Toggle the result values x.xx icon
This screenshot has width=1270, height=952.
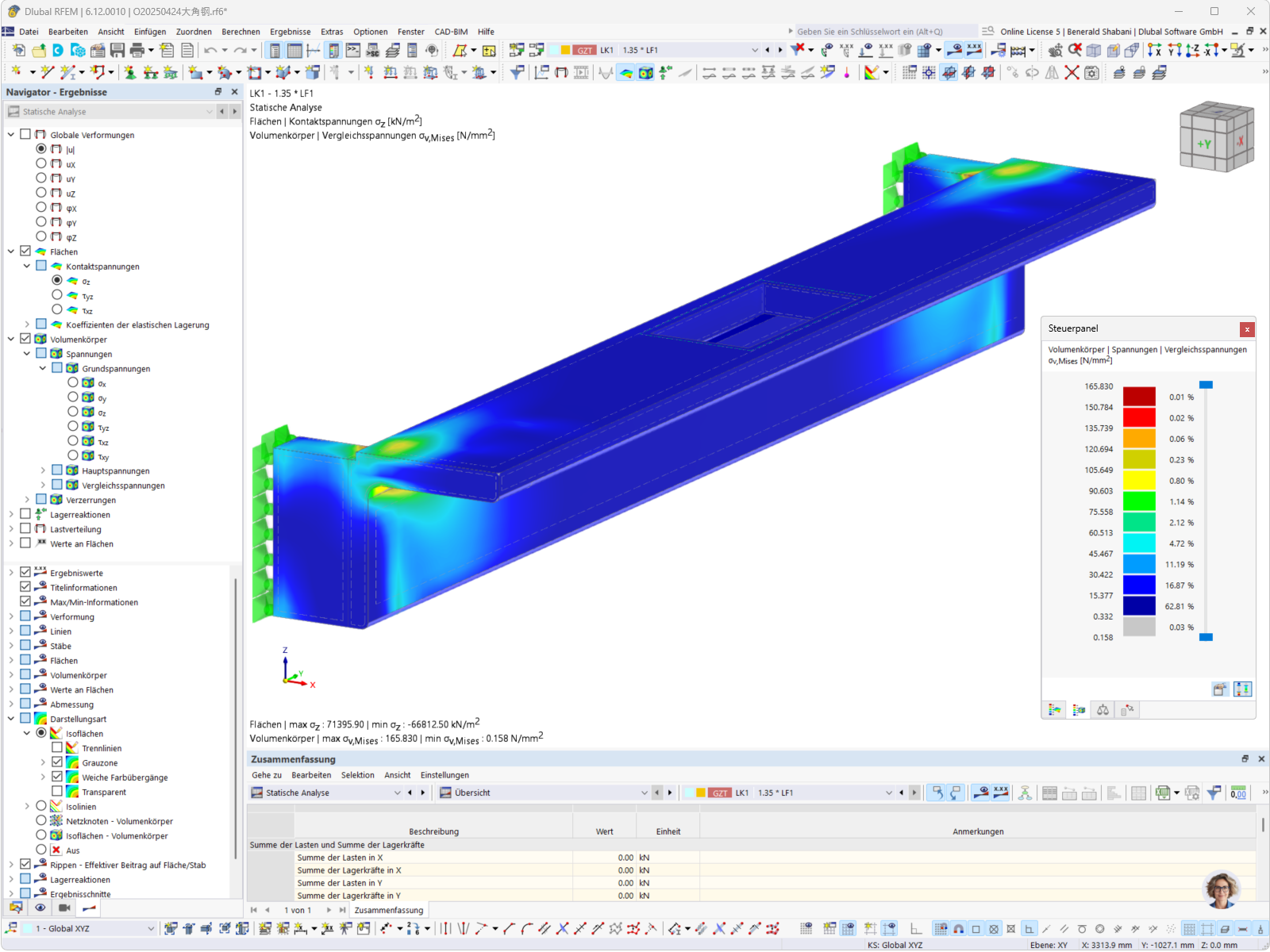pos(974,50)
